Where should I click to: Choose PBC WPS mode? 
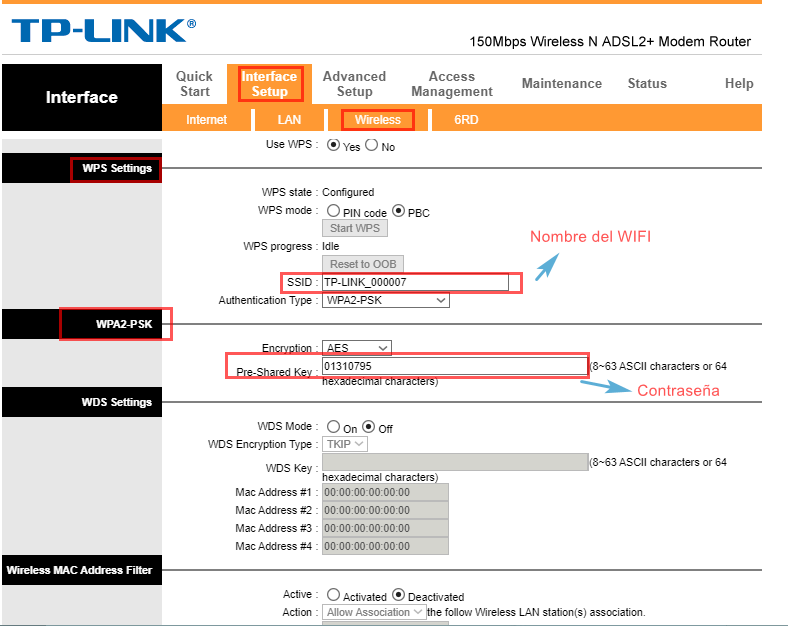point(399,211)
